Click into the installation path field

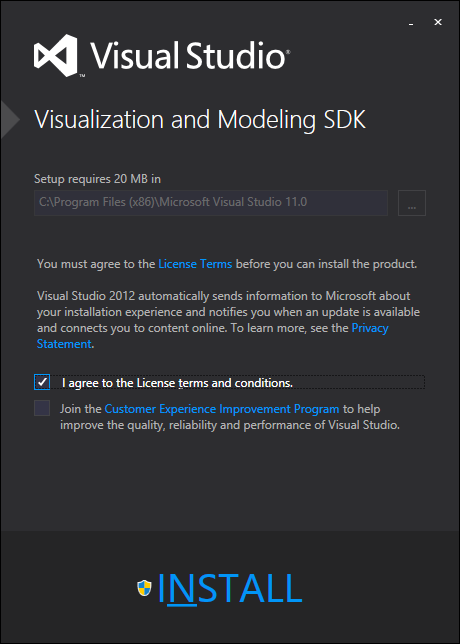click(x=211, y=203)
